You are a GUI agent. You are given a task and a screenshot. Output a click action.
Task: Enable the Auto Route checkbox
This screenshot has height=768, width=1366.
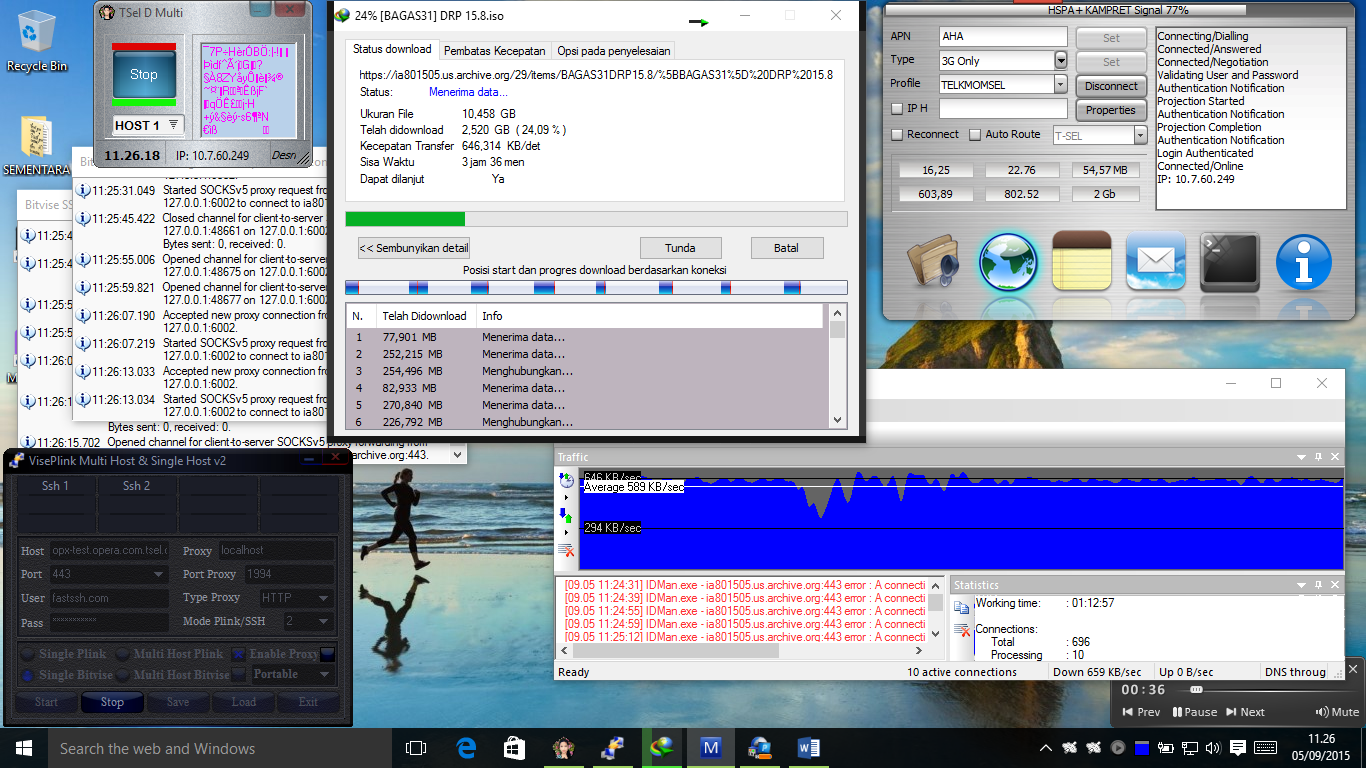pyautogui.click(x=975, y=134)
